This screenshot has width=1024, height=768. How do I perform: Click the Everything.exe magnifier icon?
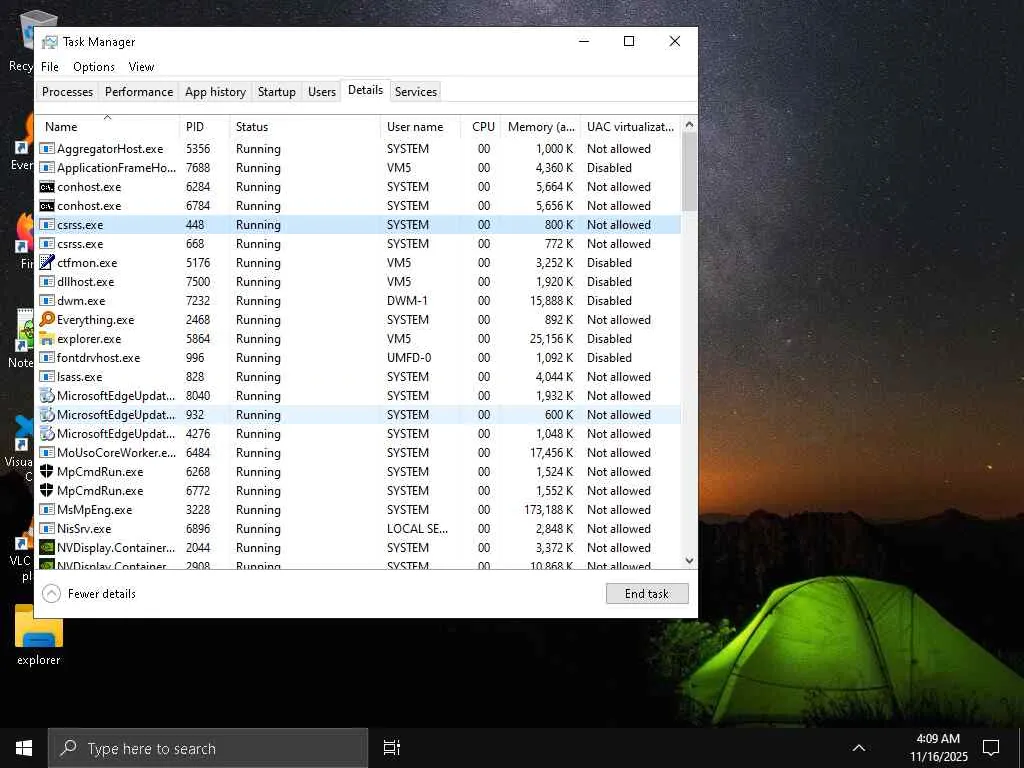(x=46, y=319)
